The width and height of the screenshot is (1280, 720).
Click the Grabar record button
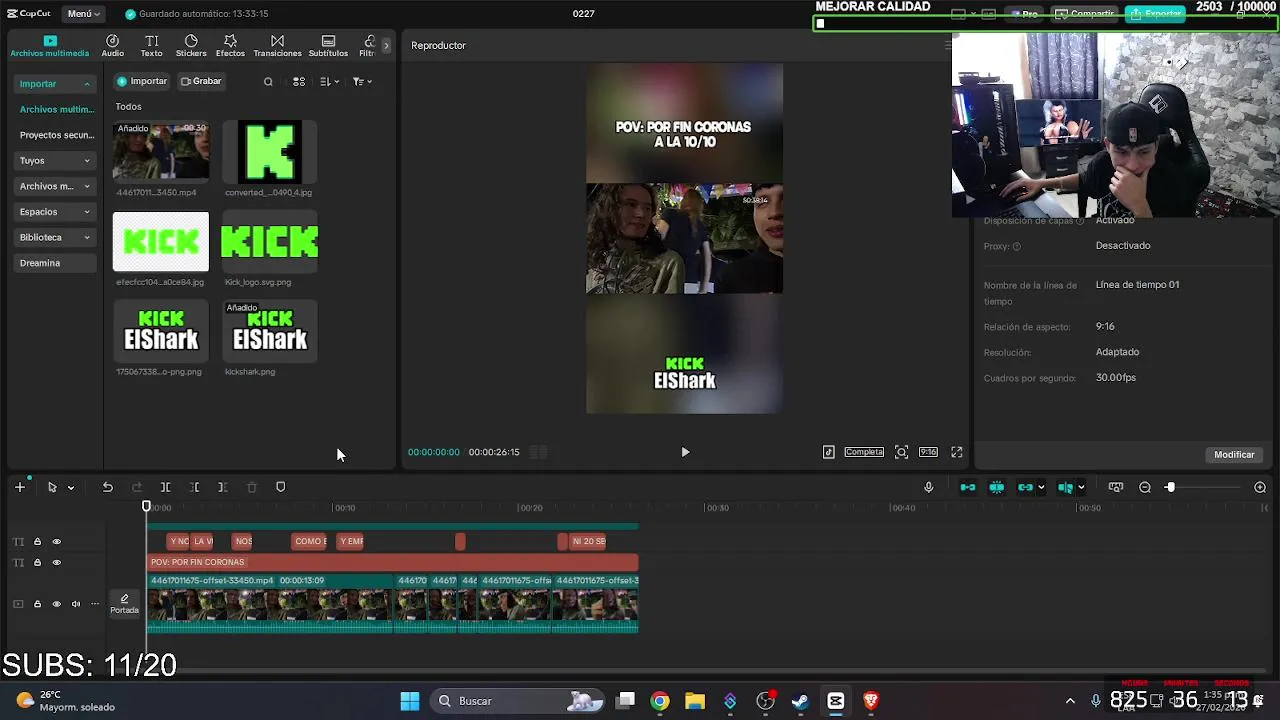[201, 81]
